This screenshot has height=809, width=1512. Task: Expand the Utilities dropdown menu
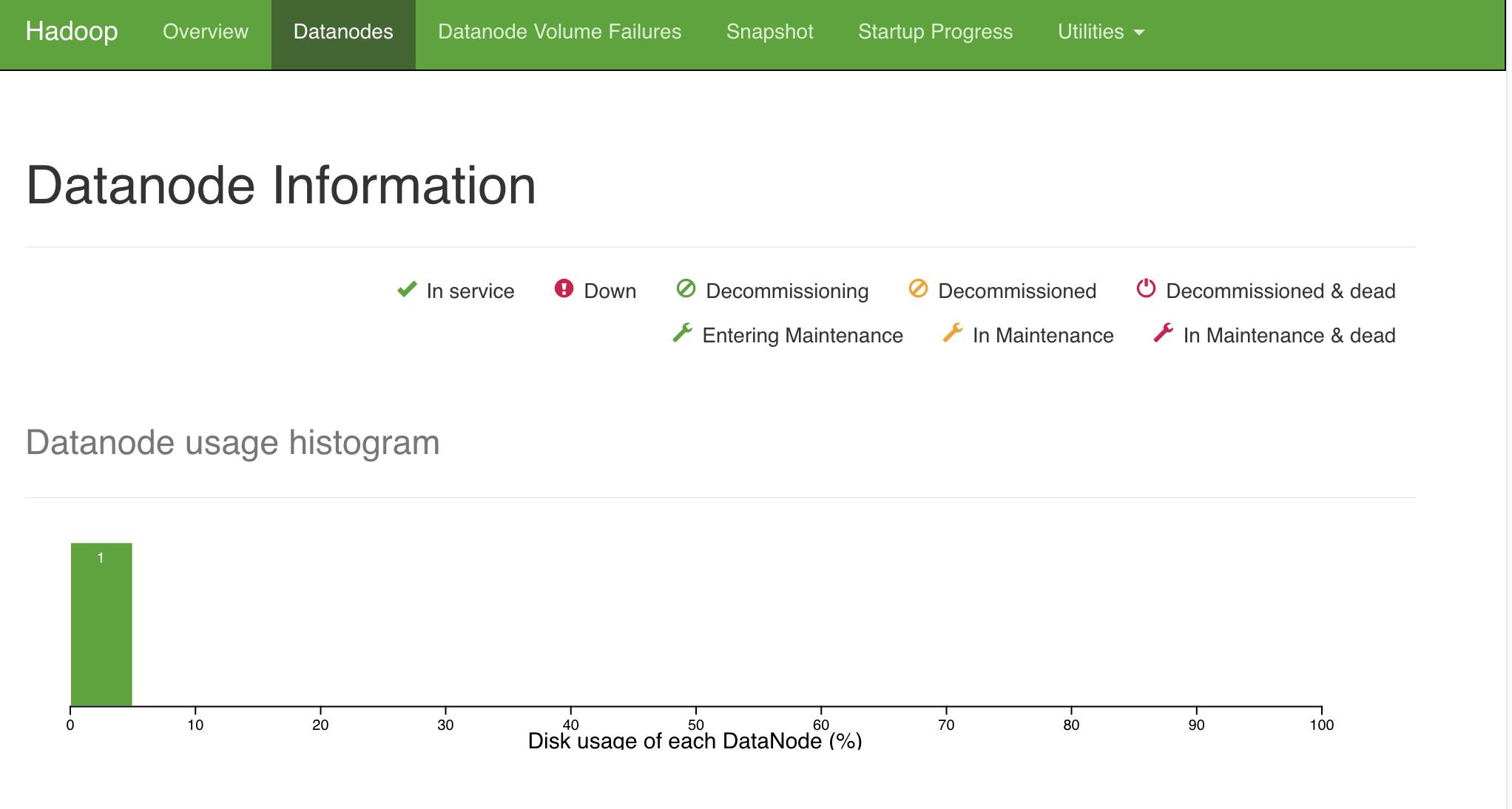(x=1101, y=32)
